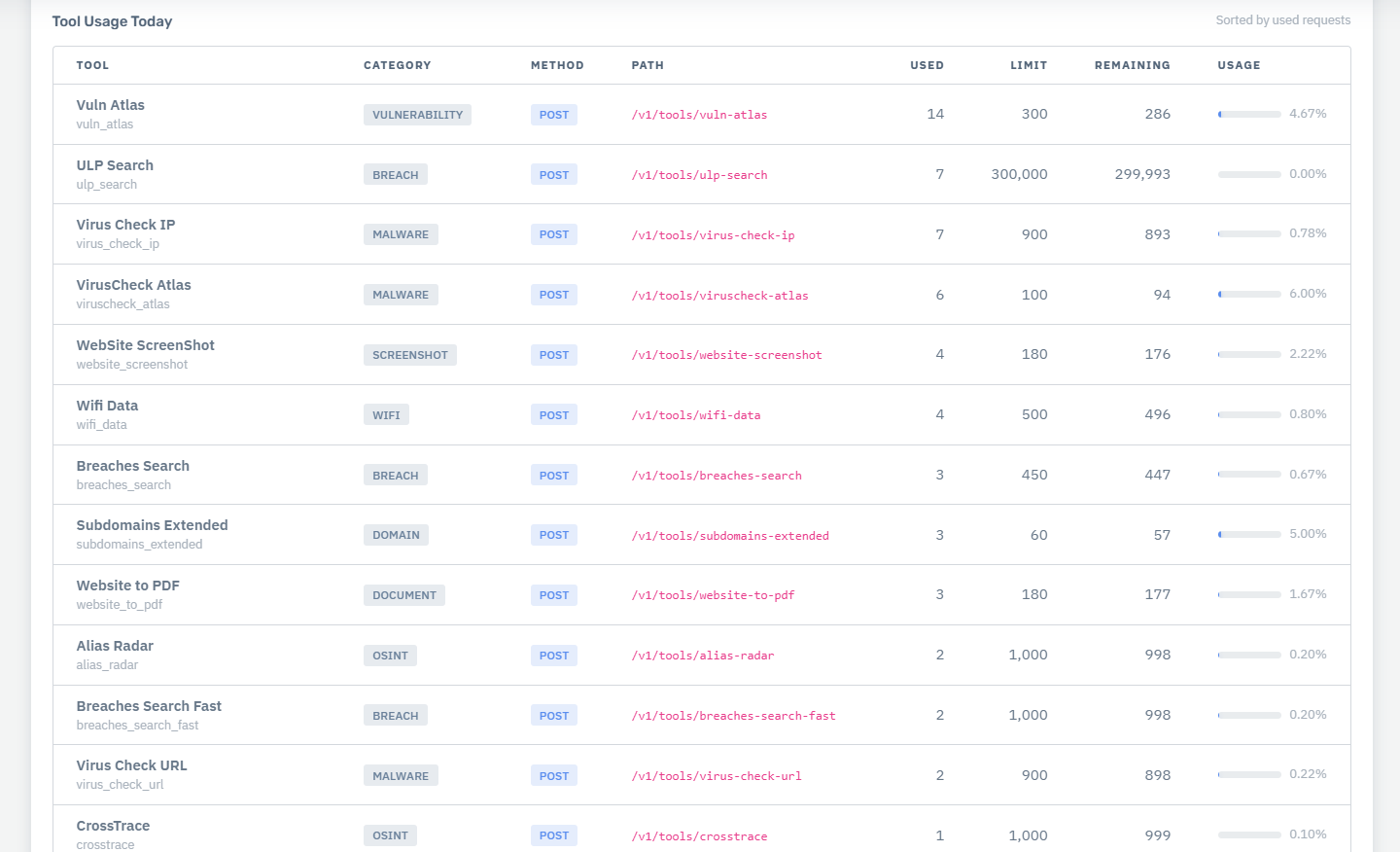Select the Breaches Search Fast tool name

pyautogui.click(x=149, y=706)
